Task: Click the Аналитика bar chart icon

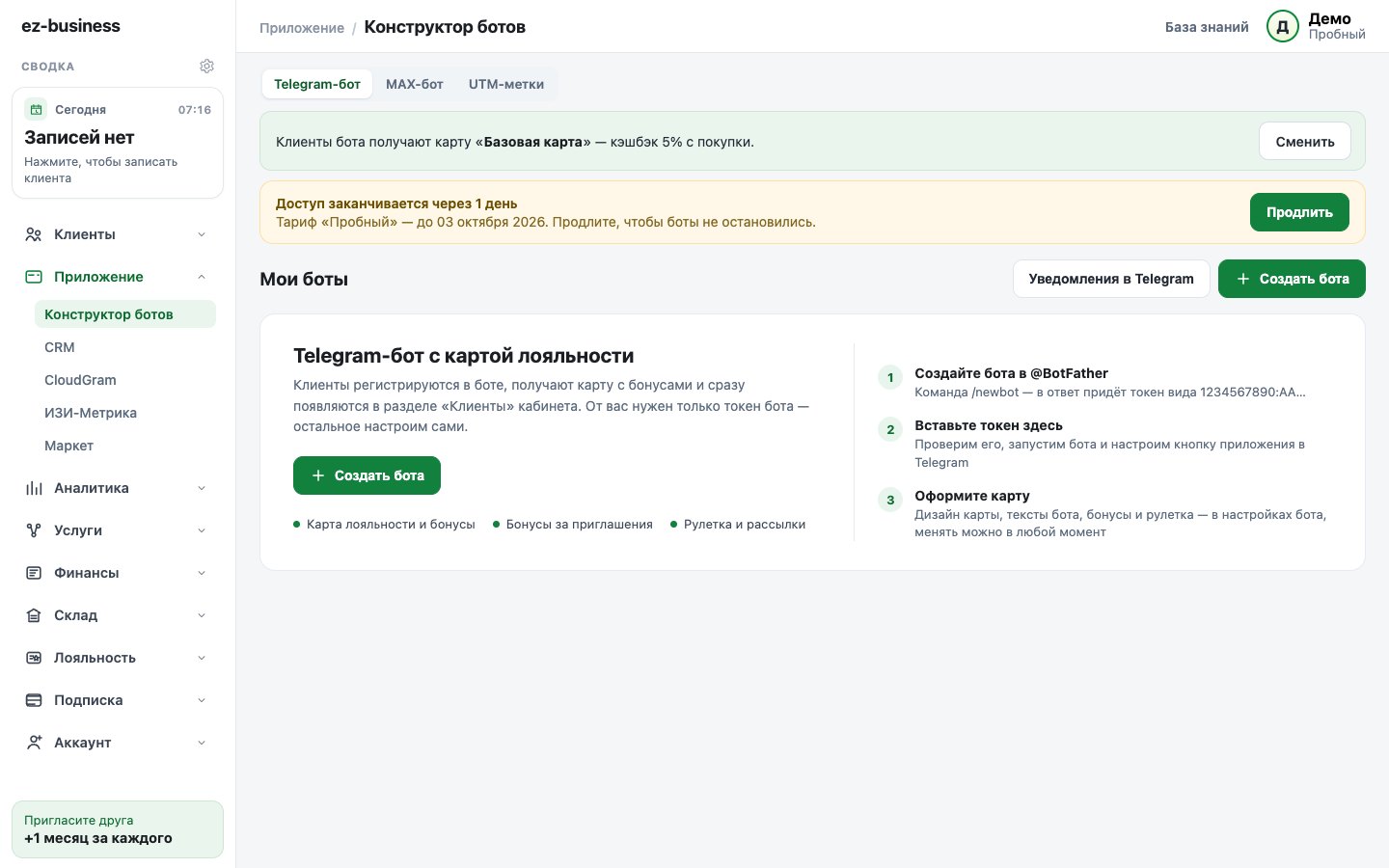Action: tap(34, 488)
